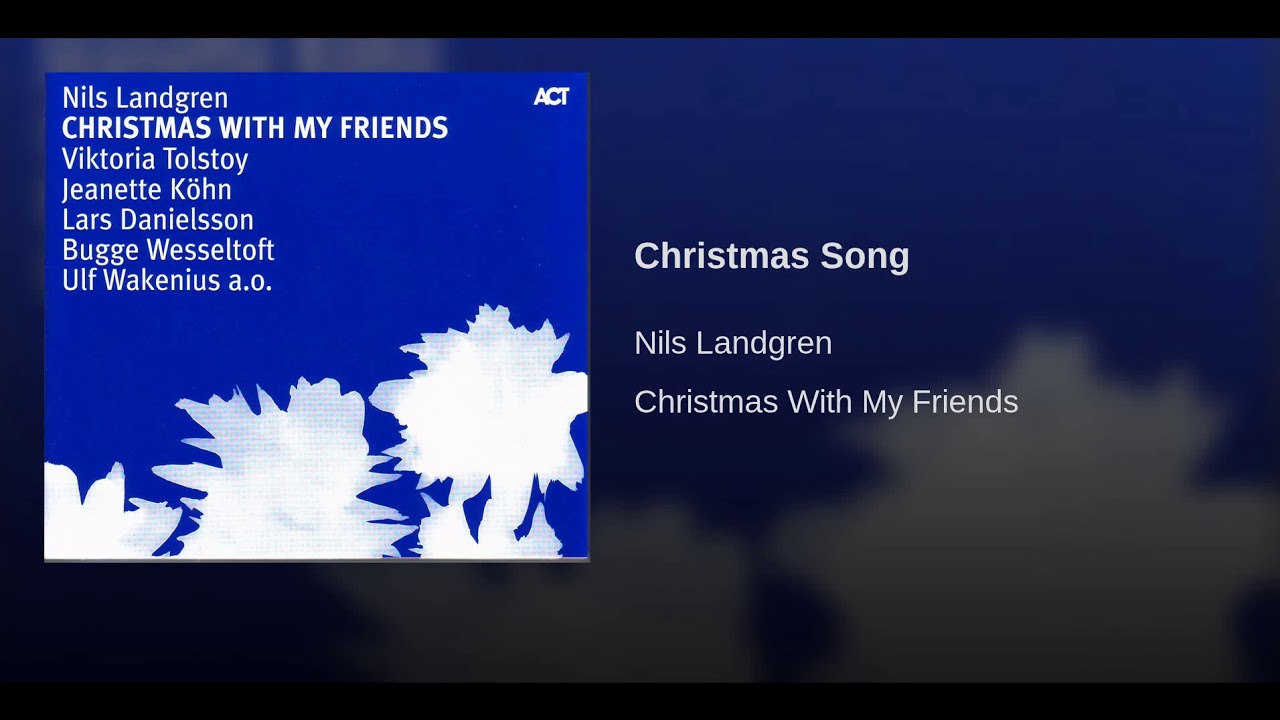The image size is (1280, 720).
Task: Select Ulf Wakenius a.o. cover text
Action: 167,280
